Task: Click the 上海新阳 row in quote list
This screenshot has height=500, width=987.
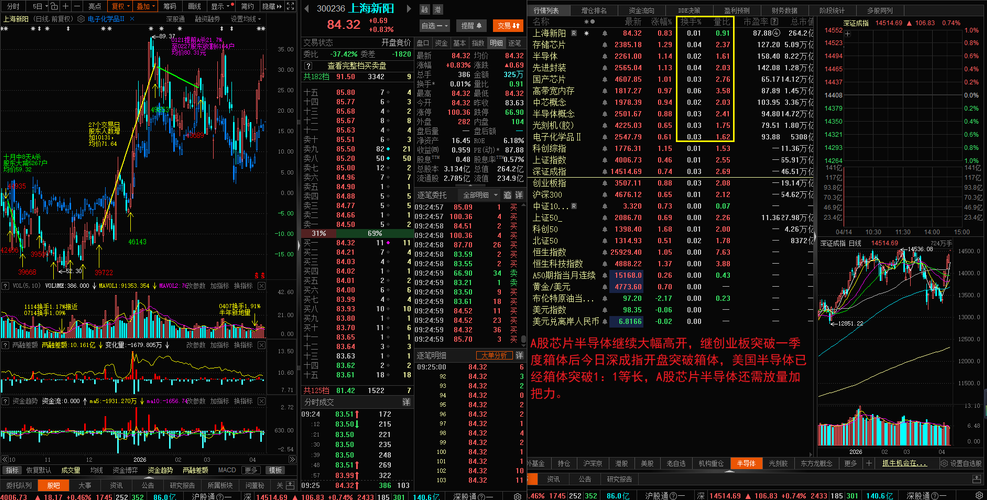Action: pos(672,33)
